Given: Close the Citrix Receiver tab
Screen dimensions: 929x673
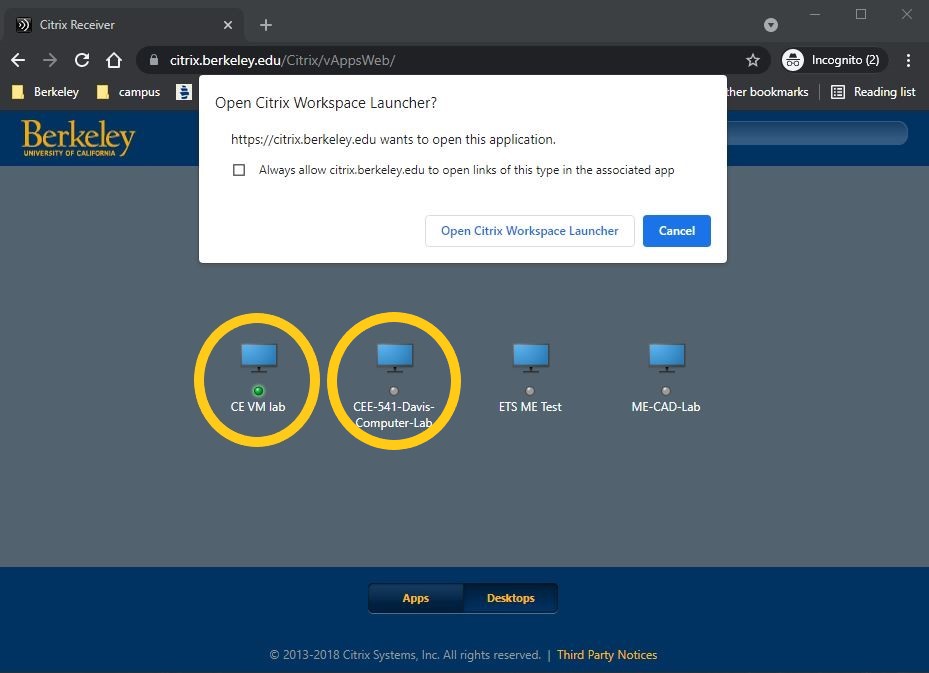Looking at the screenshot, I should point(228,25).
